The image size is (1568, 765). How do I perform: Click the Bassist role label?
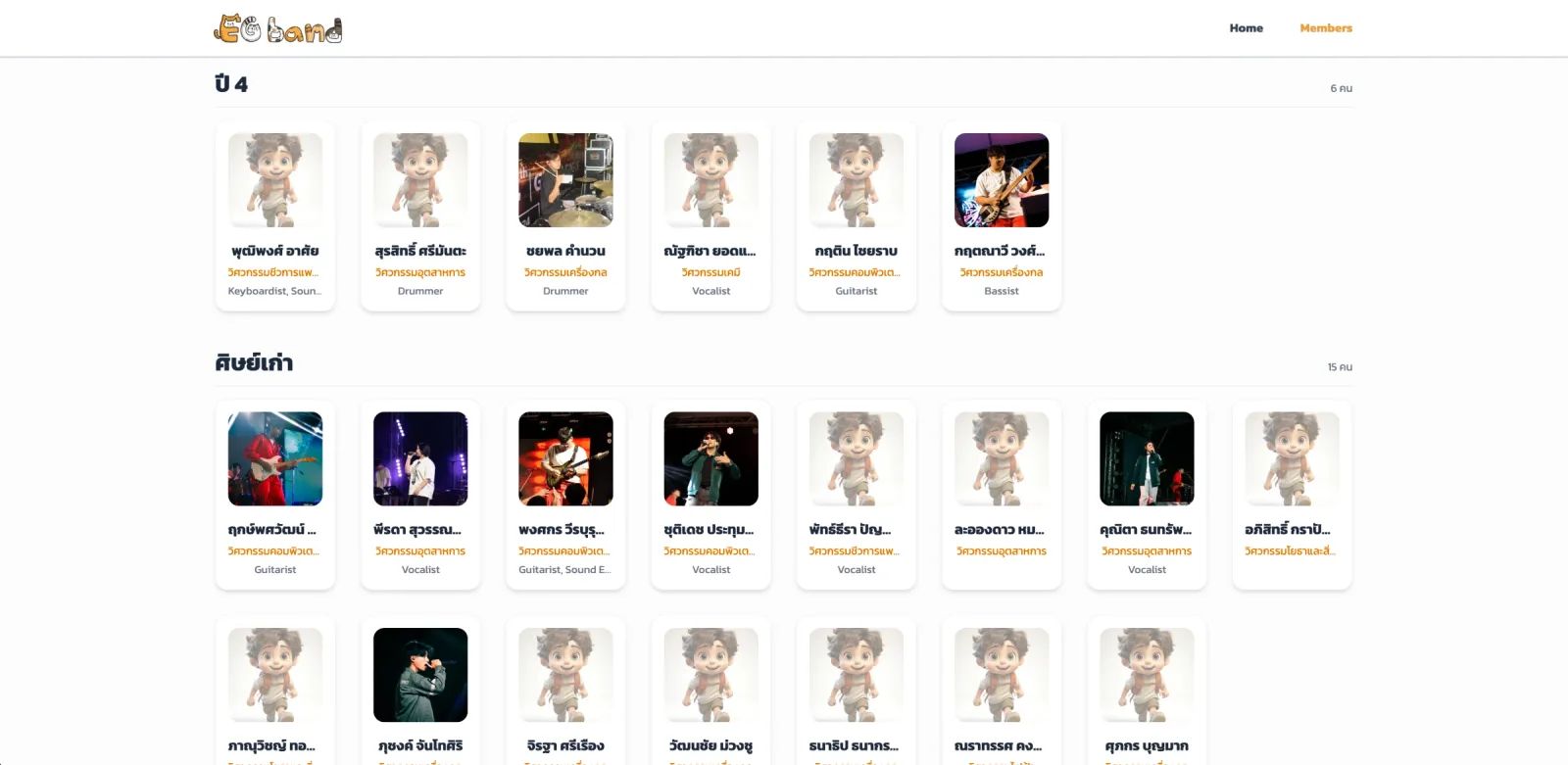click(x=1002, y=291)
